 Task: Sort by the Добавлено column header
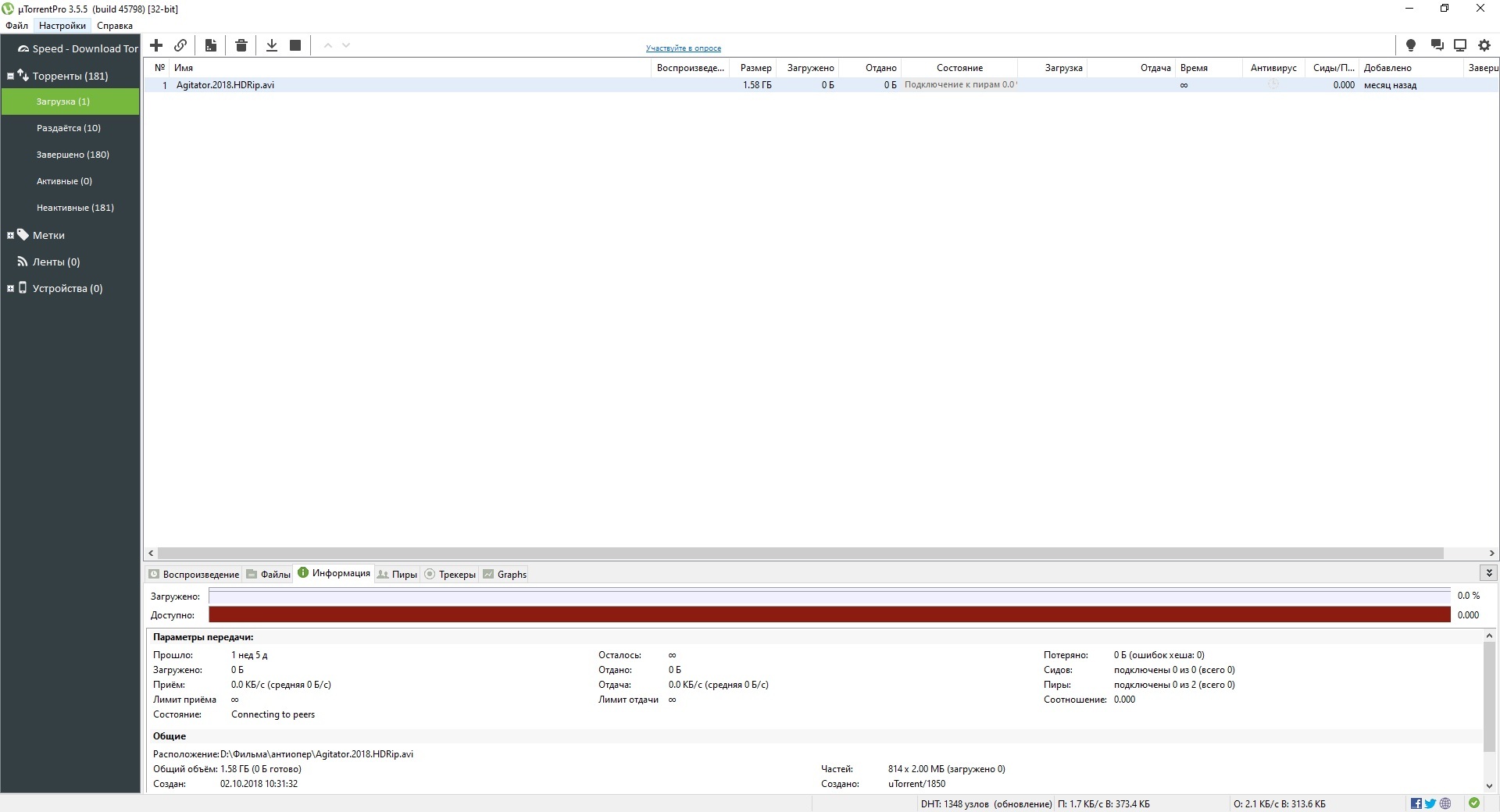[1411, 68]
